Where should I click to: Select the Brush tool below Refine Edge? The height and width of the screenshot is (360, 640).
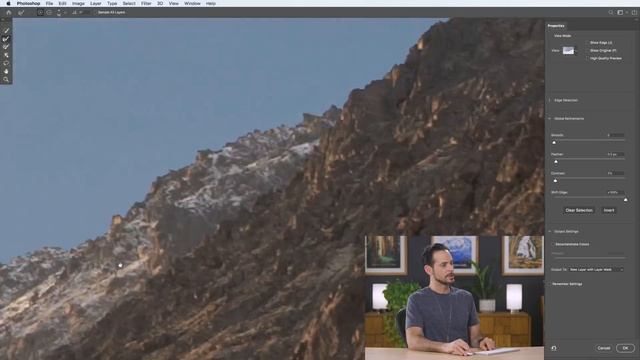tap(6, 47)
